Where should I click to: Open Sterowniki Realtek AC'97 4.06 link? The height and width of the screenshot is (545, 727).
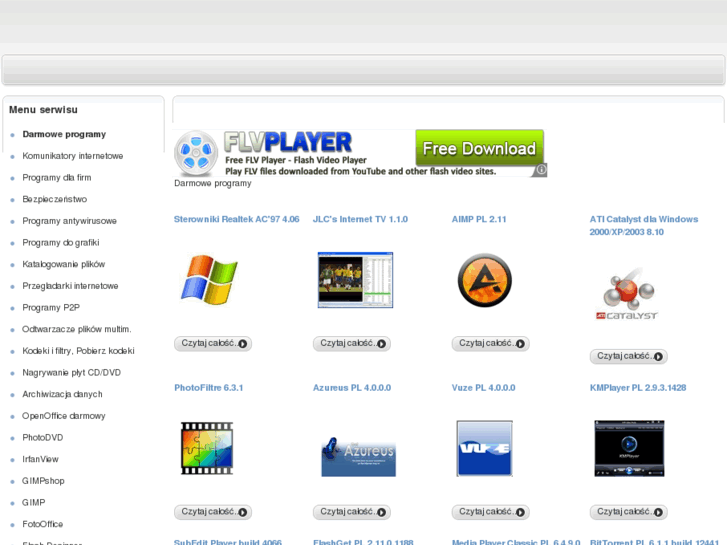(x=236, y=219)
